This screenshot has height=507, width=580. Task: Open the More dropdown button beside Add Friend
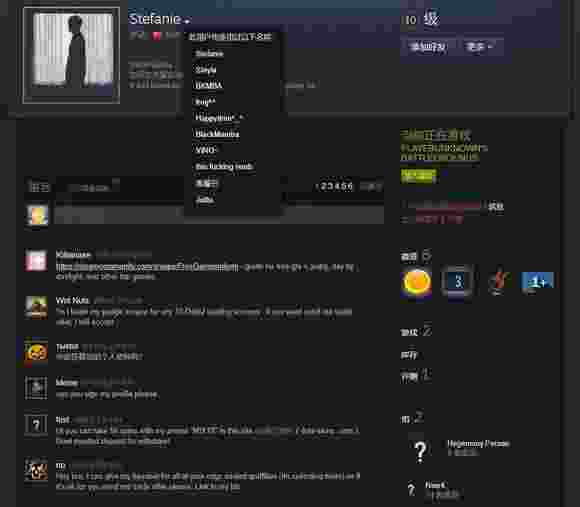click(479, 47)
